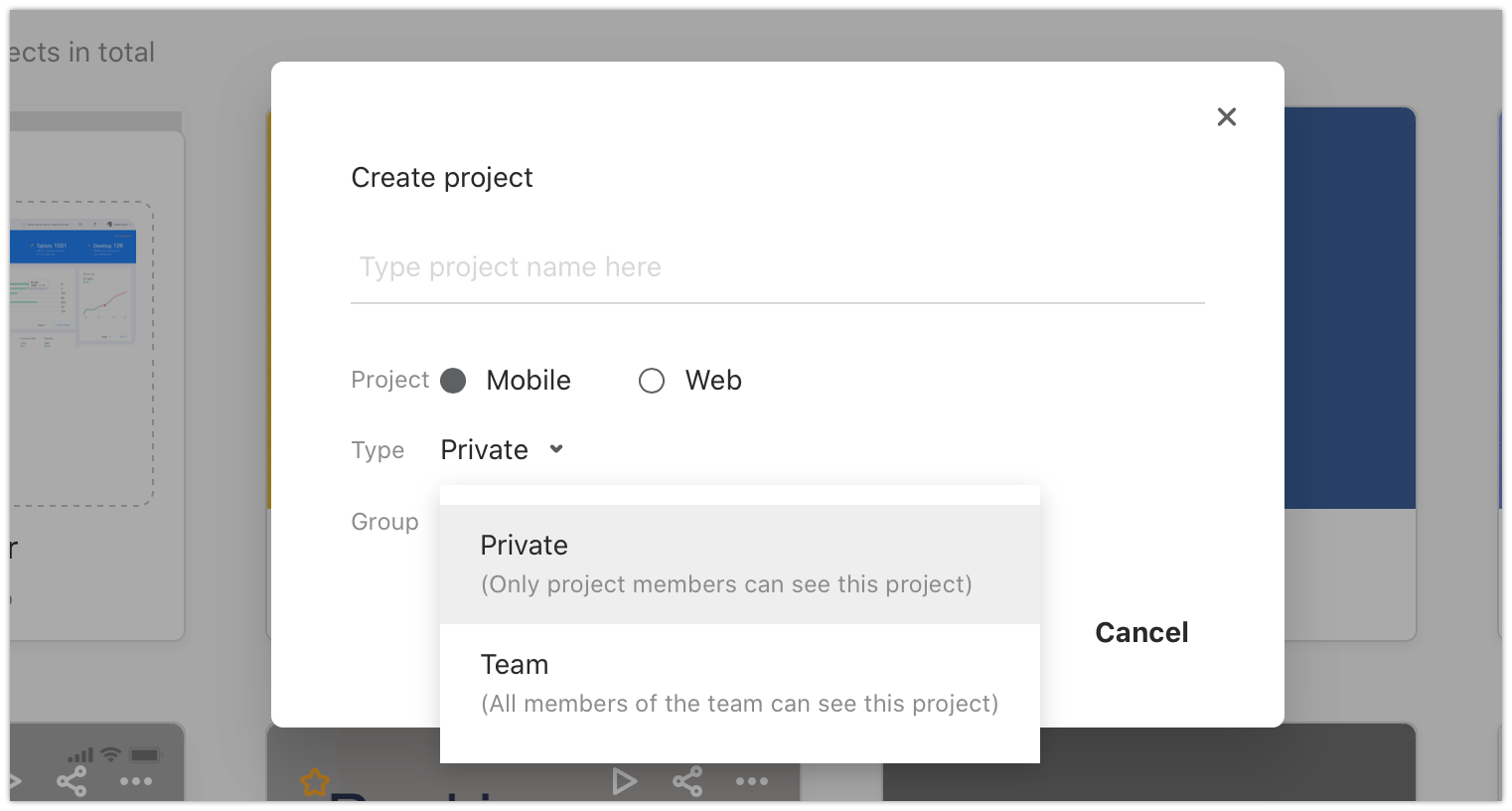Select the Web project radio button
Image resolution: width=1512 pixels, height=811 pixels.
pyautogui.click(x=652, y=381)
